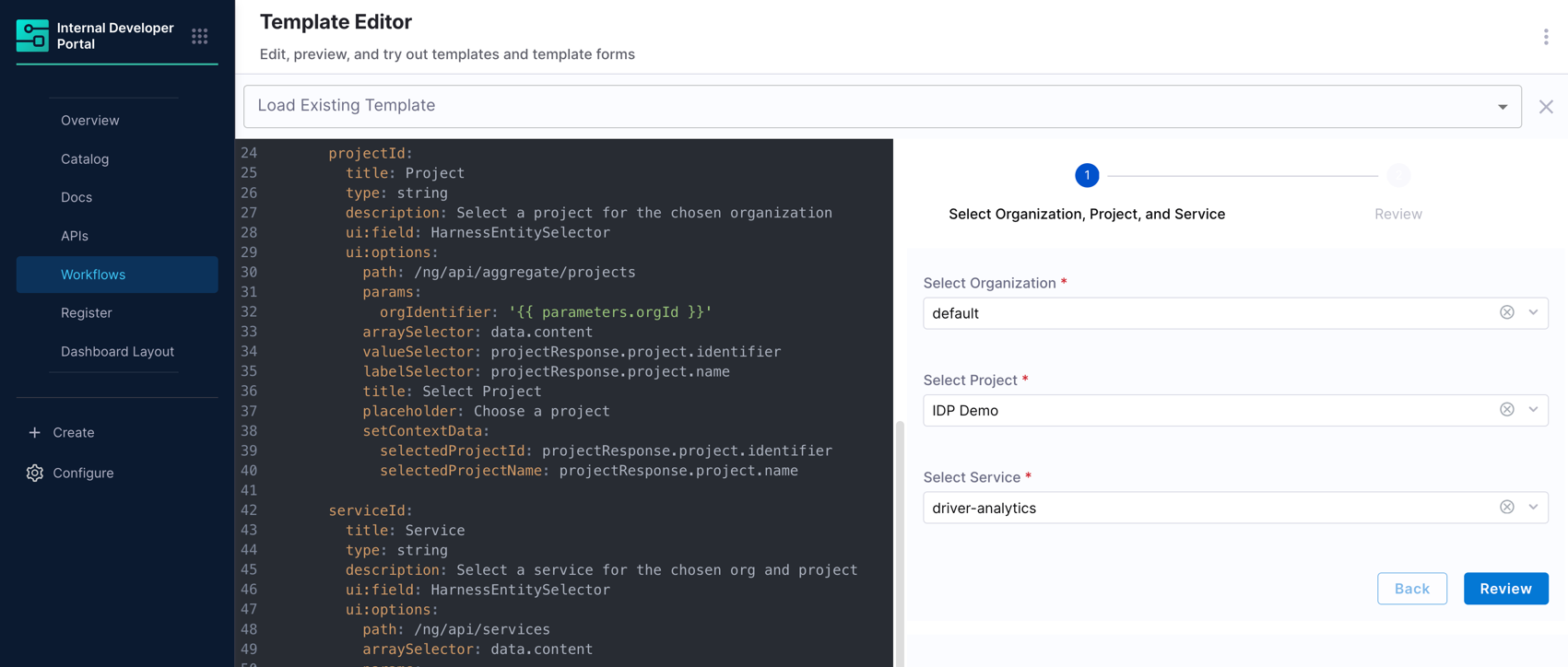Click the Configure gear icon

(x=35, y=473)
